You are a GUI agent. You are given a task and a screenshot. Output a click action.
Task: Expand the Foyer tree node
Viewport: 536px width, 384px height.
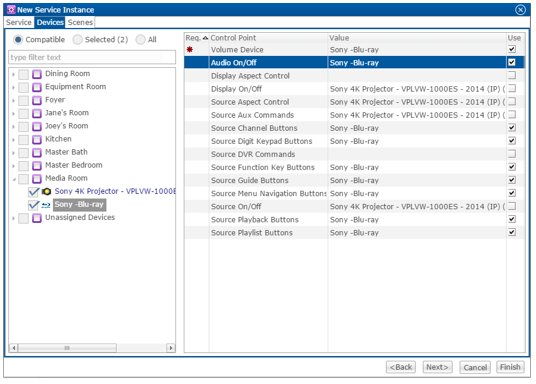13,101
